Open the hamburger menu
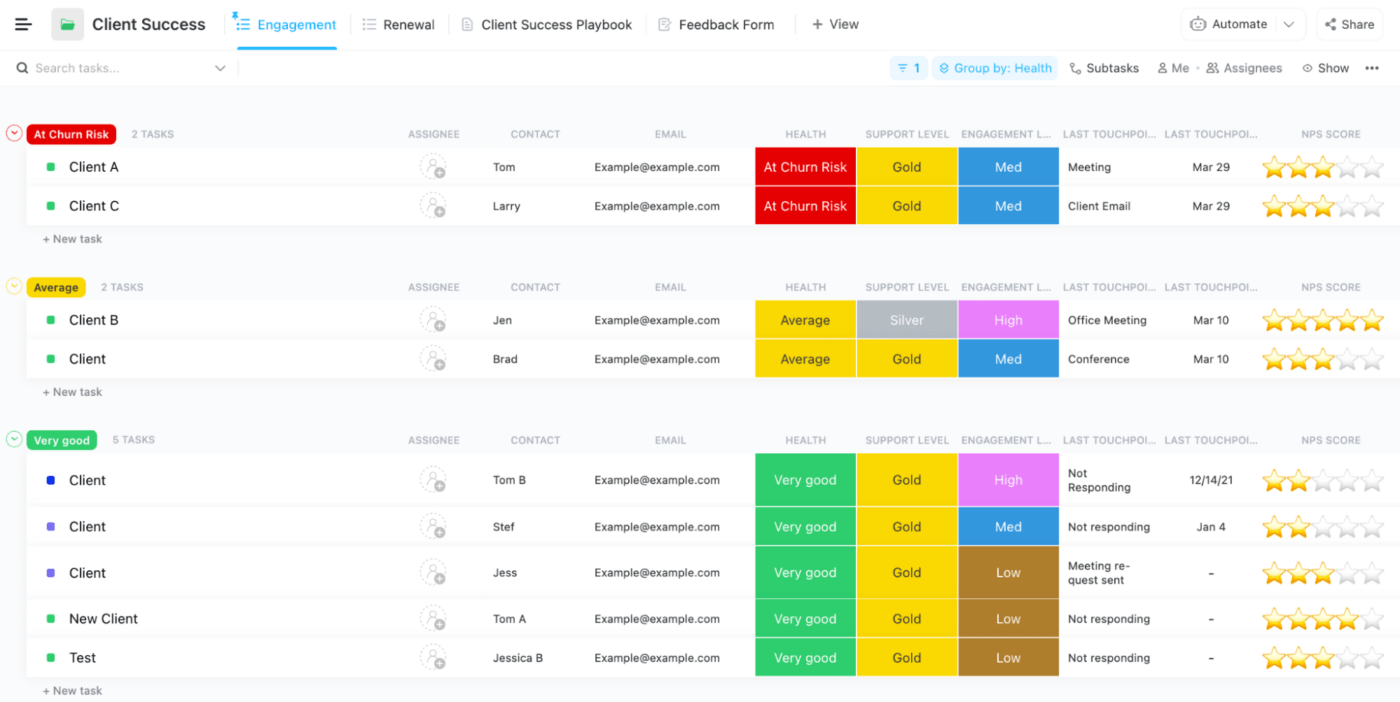 pyautogui.click(x=22, y=23)
